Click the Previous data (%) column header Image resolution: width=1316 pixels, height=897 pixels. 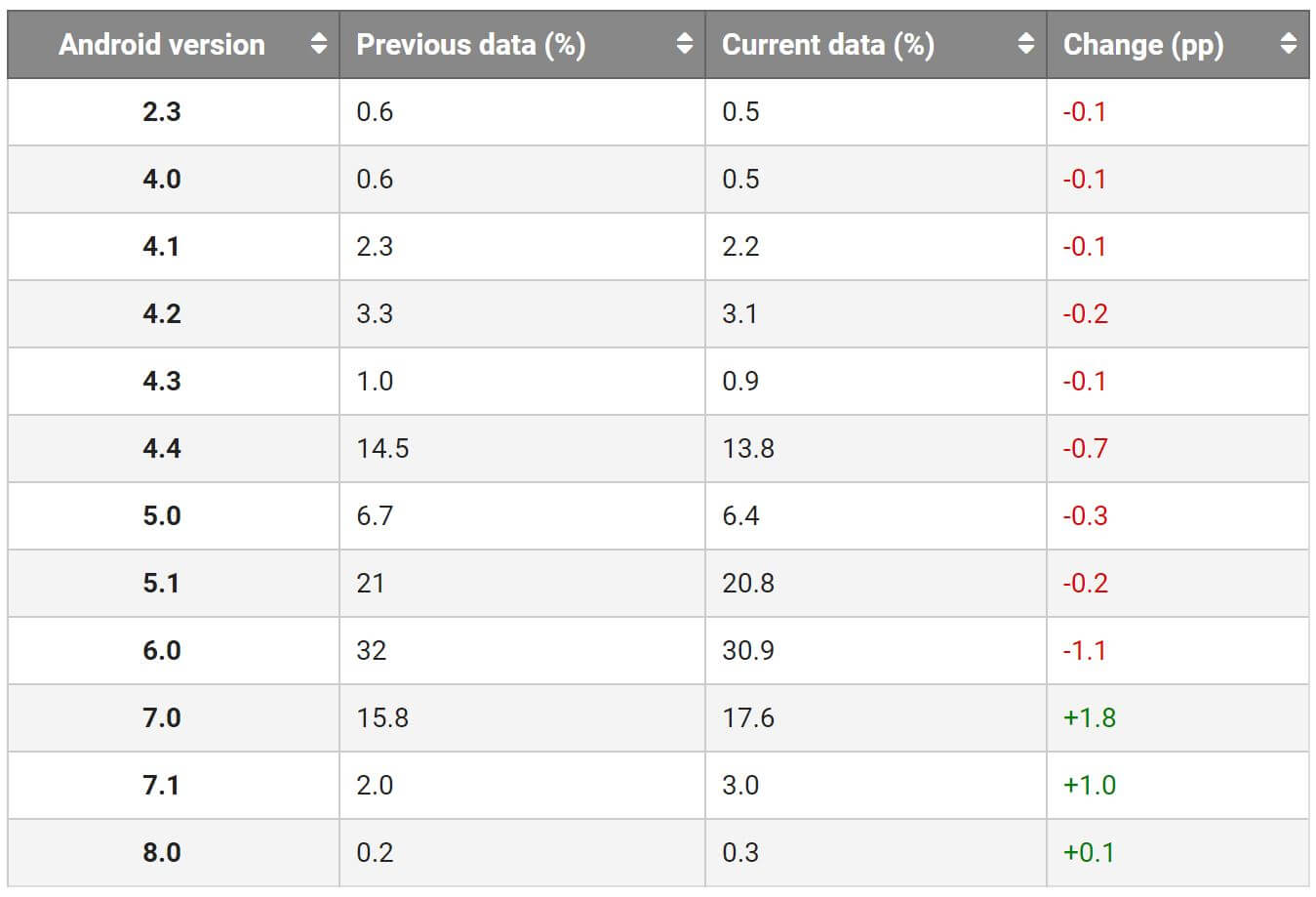[x=470, y=45]
